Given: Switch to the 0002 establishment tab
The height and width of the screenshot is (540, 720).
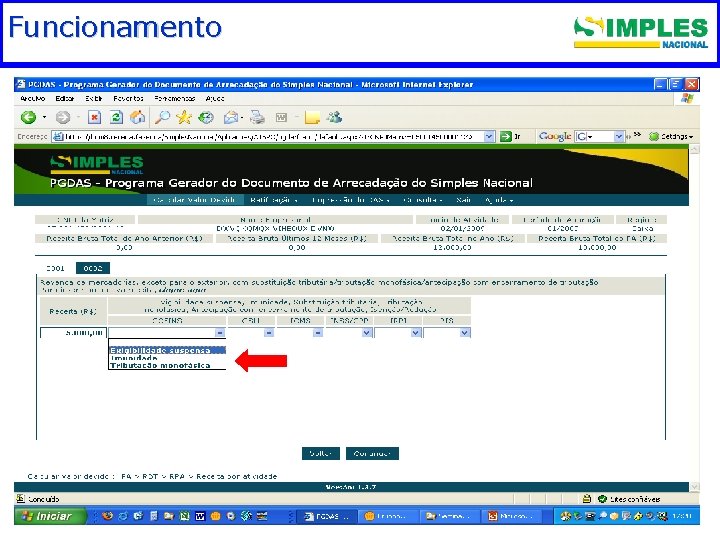Looking at the screenshot, I should tap(93, 268).
